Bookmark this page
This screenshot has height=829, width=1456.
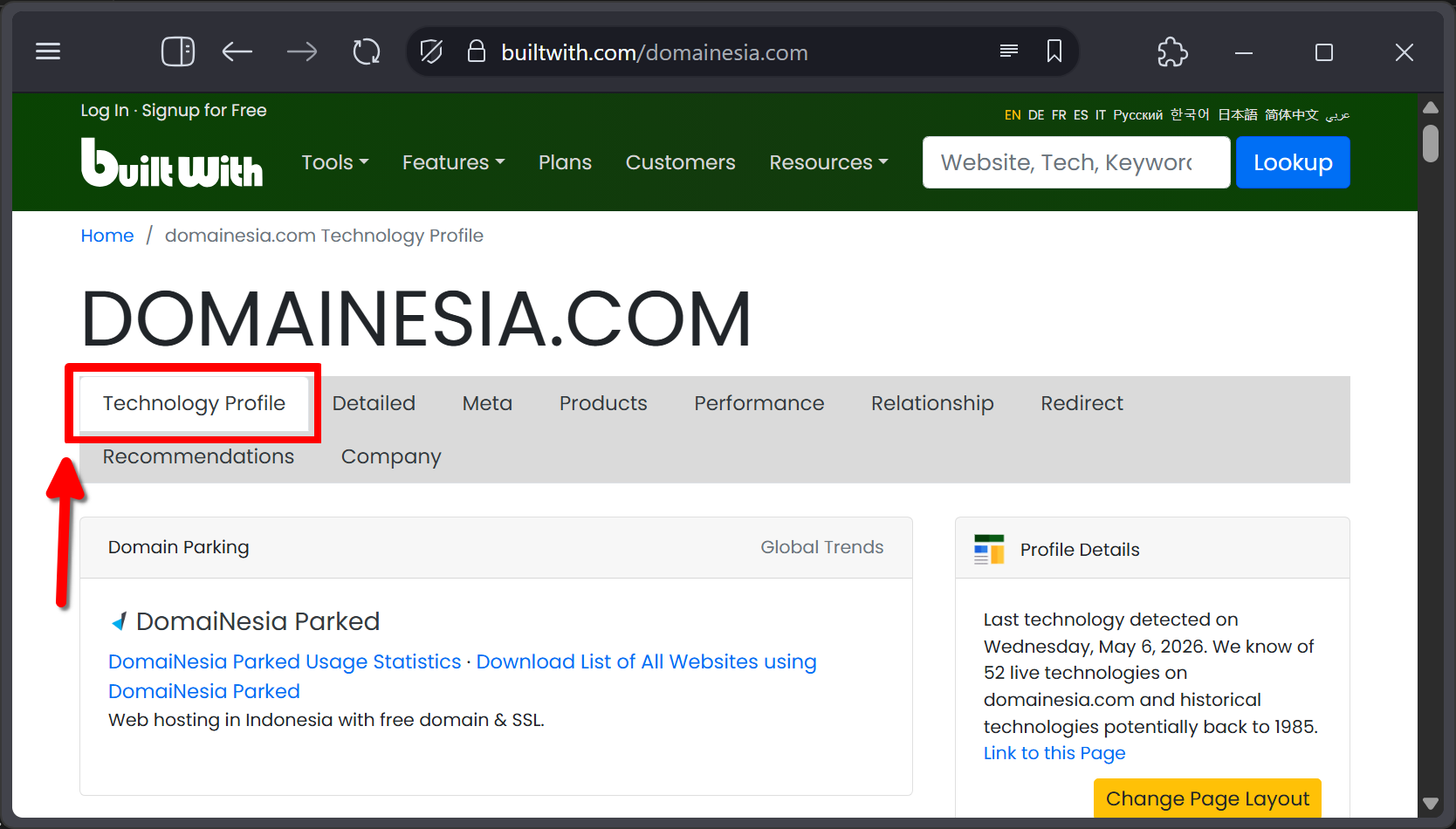pyautogui.click(x=1054, y=51)
